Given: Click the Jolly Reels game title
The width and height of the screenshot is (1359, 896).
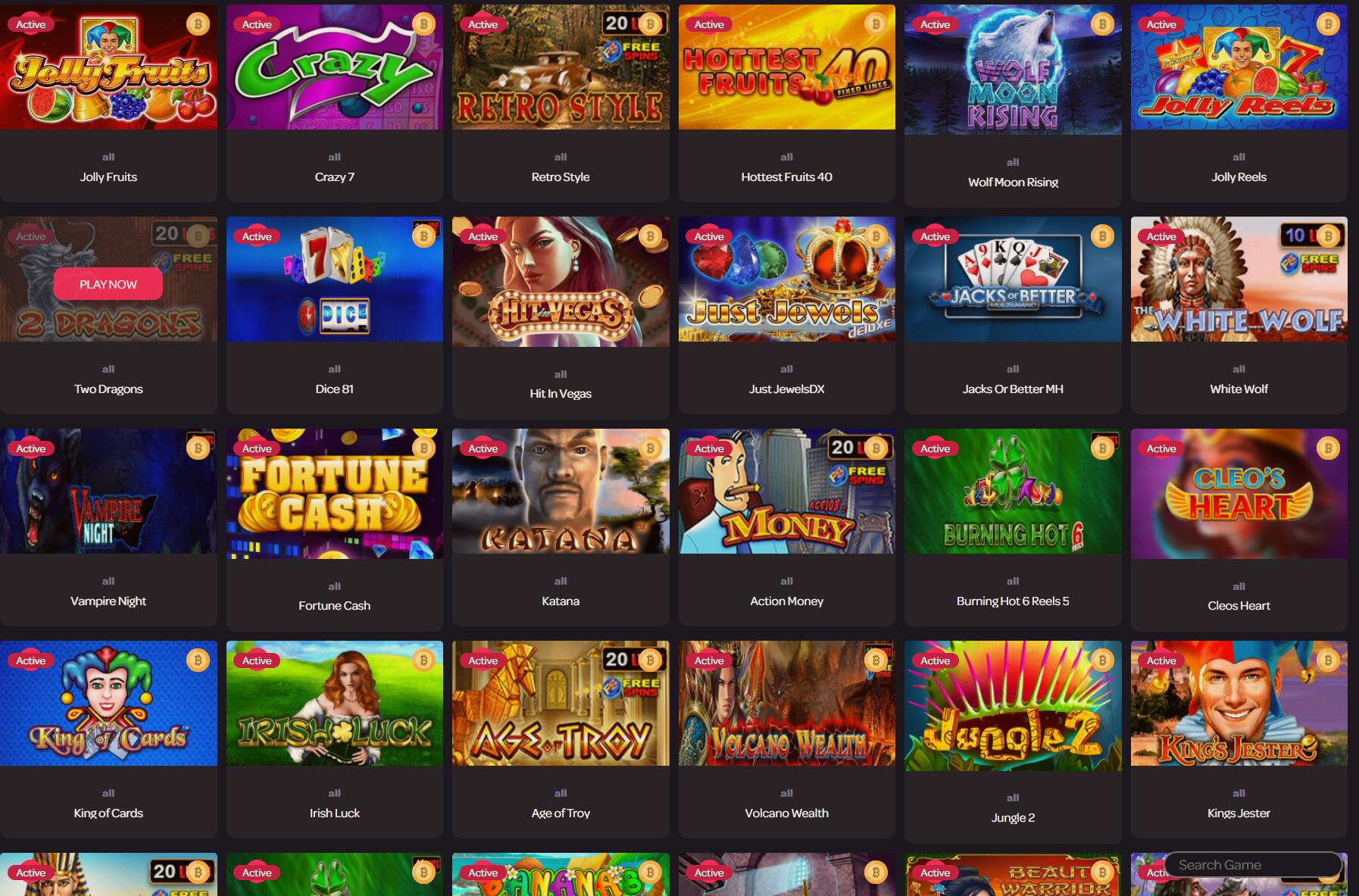Looking at the screenshot, I should [1239, 176].
